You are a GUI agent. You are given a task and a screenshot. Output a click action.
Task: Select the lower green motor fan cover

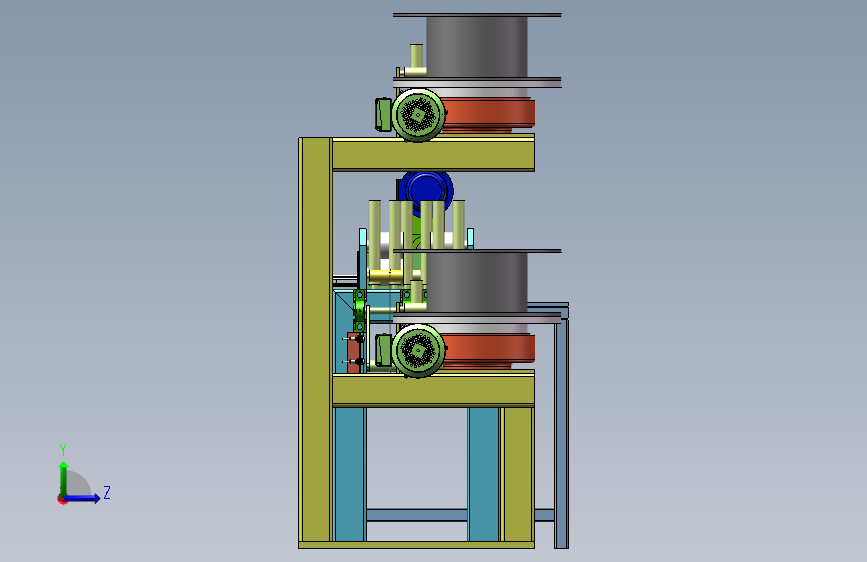click(x=419, y=351)
